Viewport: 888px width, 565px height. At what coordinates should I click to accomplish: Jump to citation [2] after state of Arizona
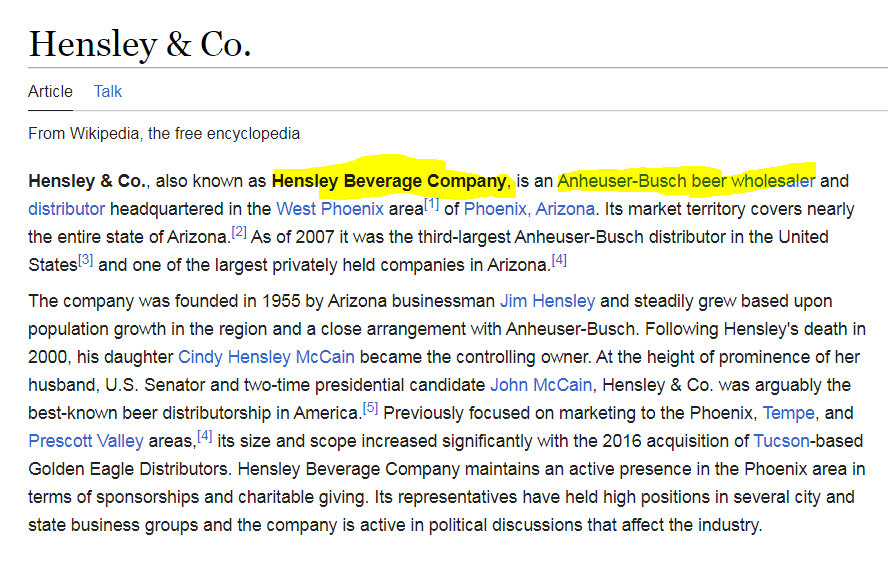(239, 232)
